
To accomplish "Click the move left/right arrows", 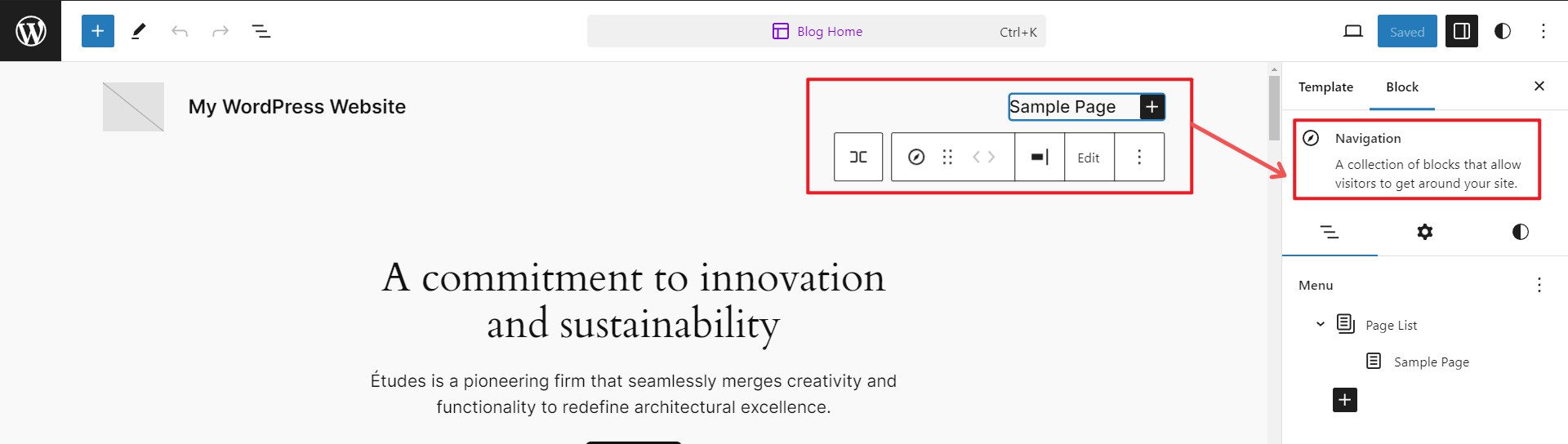I will [x=983, y=157].
